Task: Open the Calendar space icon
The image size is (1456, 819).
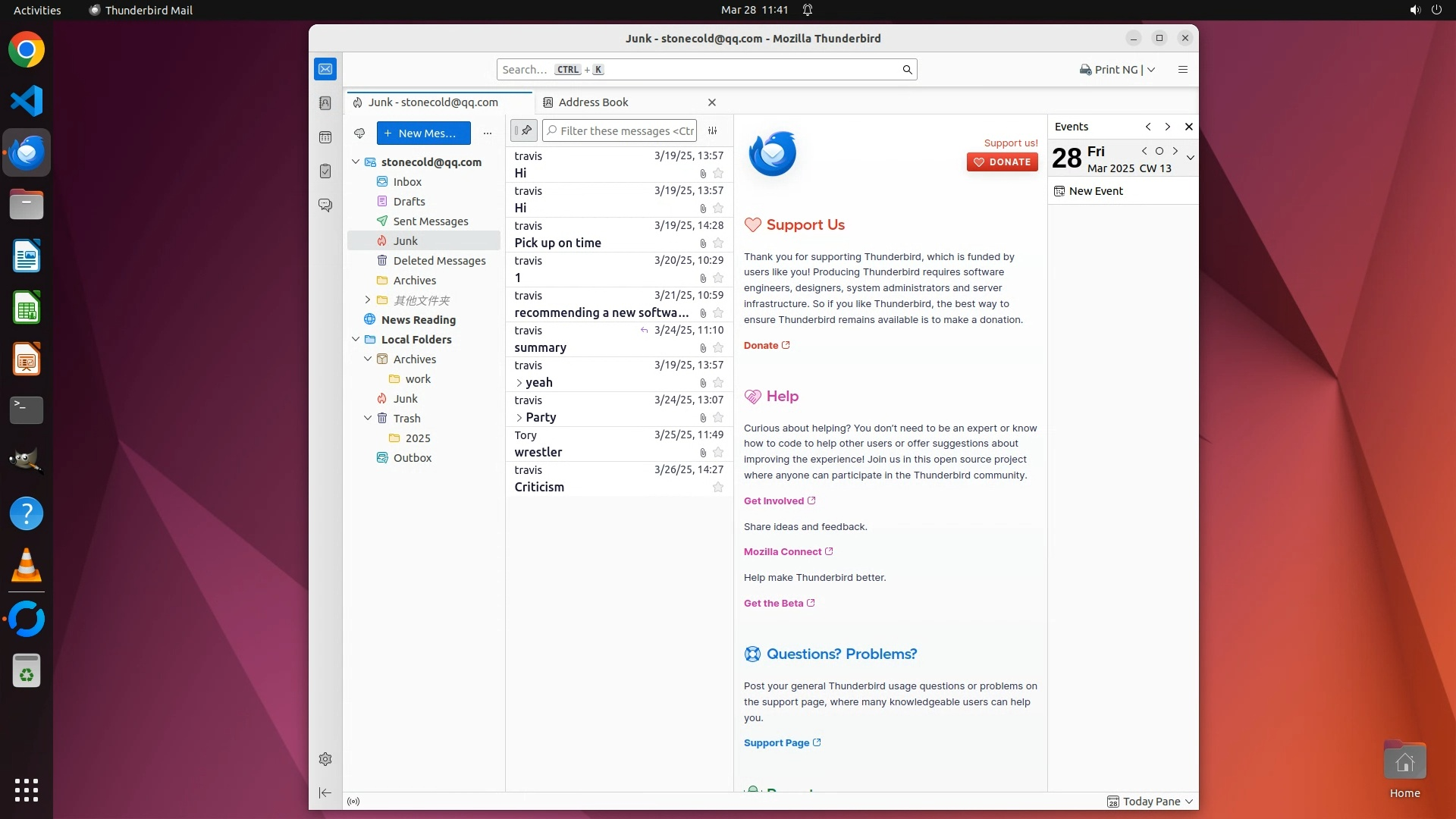Action: click(325, 137)
